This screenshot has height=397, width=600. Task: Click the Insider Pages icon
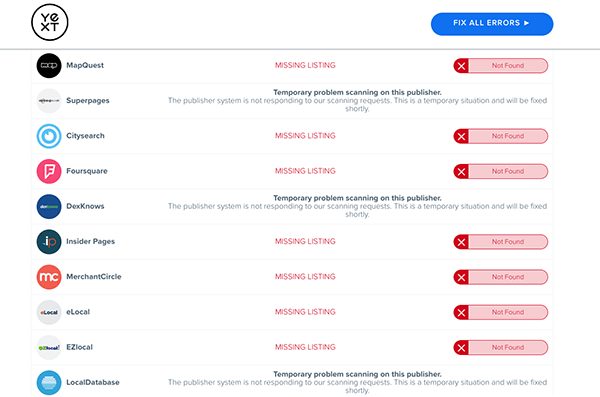pyautogui.click(x=49, y=242)
